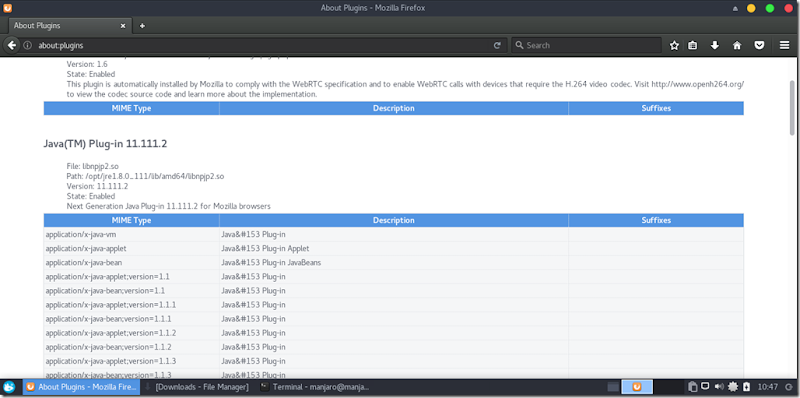Click the gear-shaped tray icon
Image resolution: width=800 pixels, height=398 pixels.
click(x=733, y=387)
